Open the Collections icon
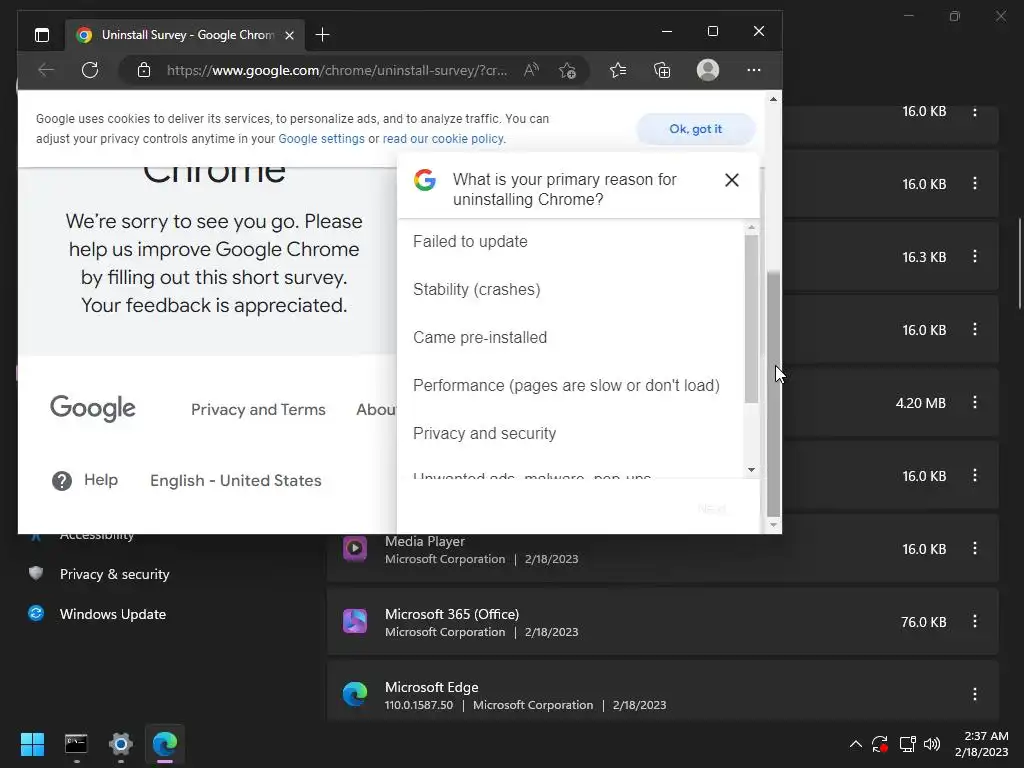The width and height of the screenshot is (1024, 768). (x=662, y=70)
